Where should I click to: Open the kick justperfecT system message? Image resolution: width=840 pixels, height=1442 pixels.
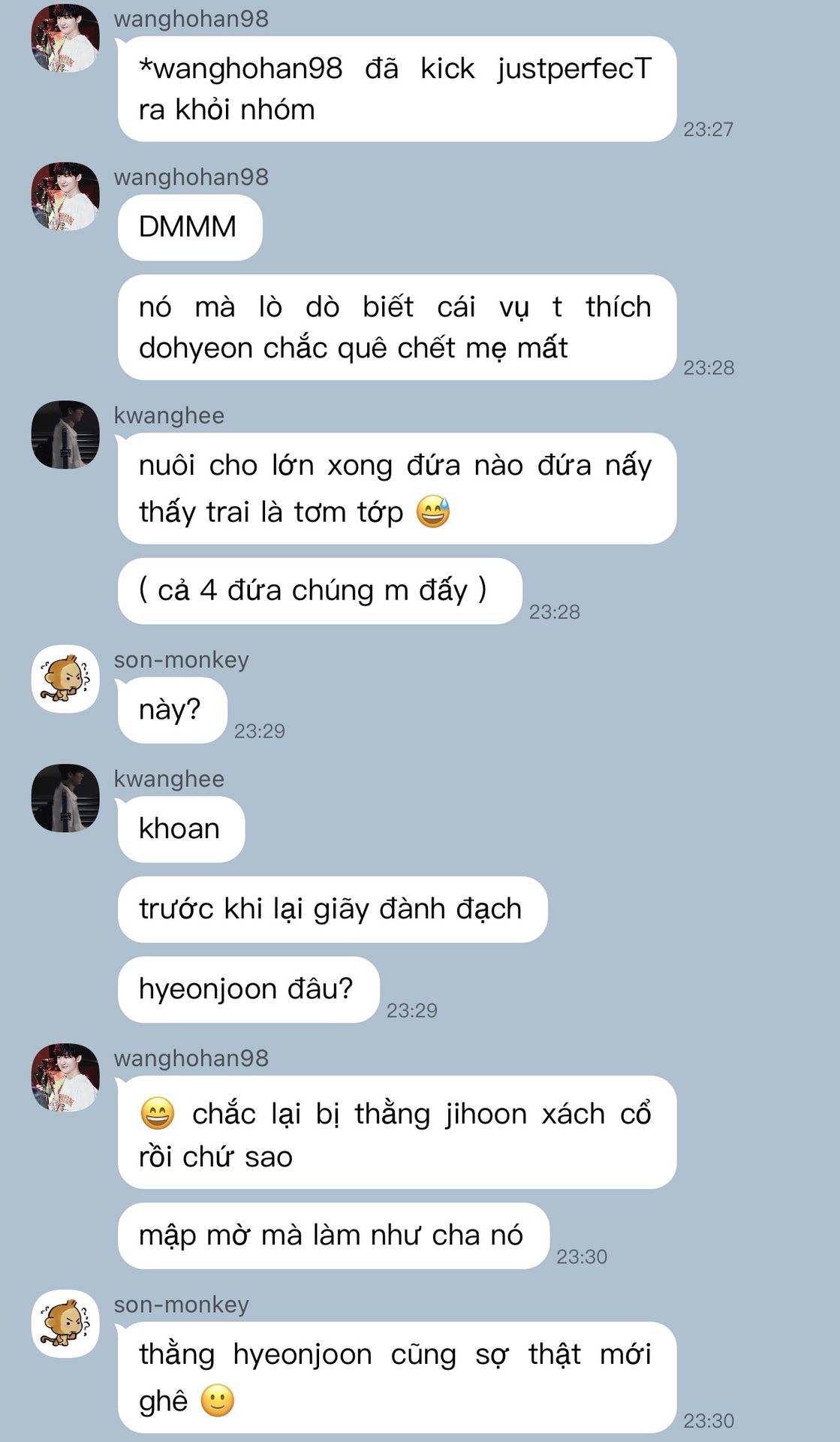tap(397, 89)
